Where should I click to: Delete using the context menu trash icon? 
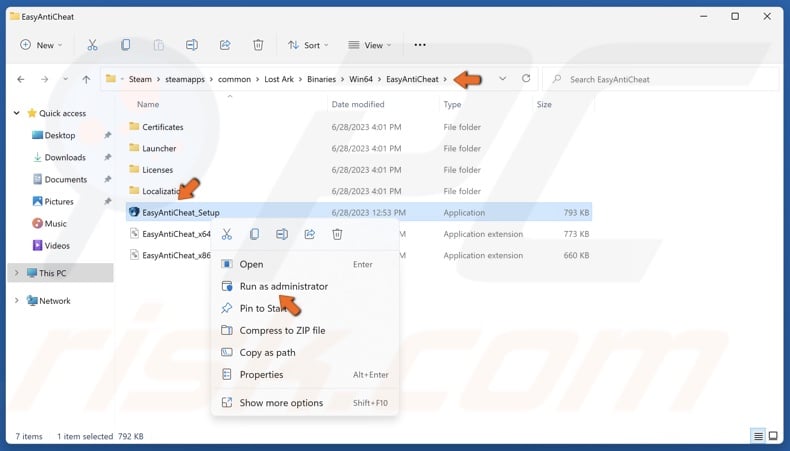pyautogui.click(x=337, y=234)
